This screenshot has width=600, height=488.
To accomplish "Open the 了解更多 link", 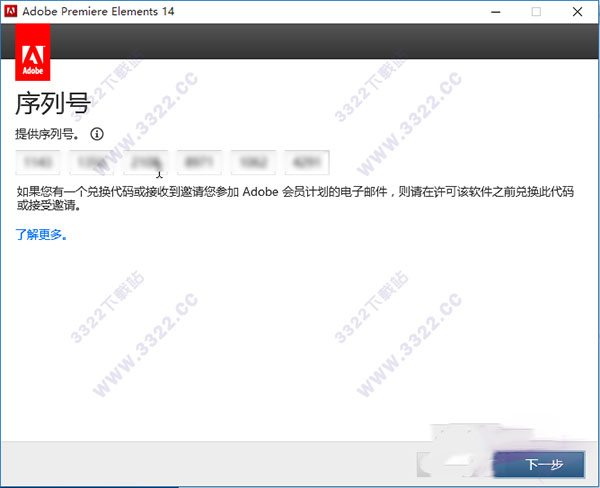I will point(41,234).
